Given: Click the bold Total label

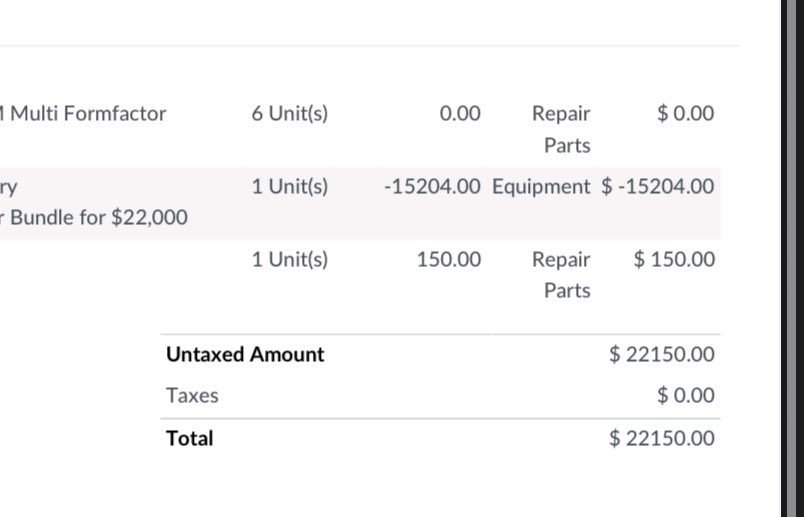Looking at the screenshot, I should [x=190, y=439].
